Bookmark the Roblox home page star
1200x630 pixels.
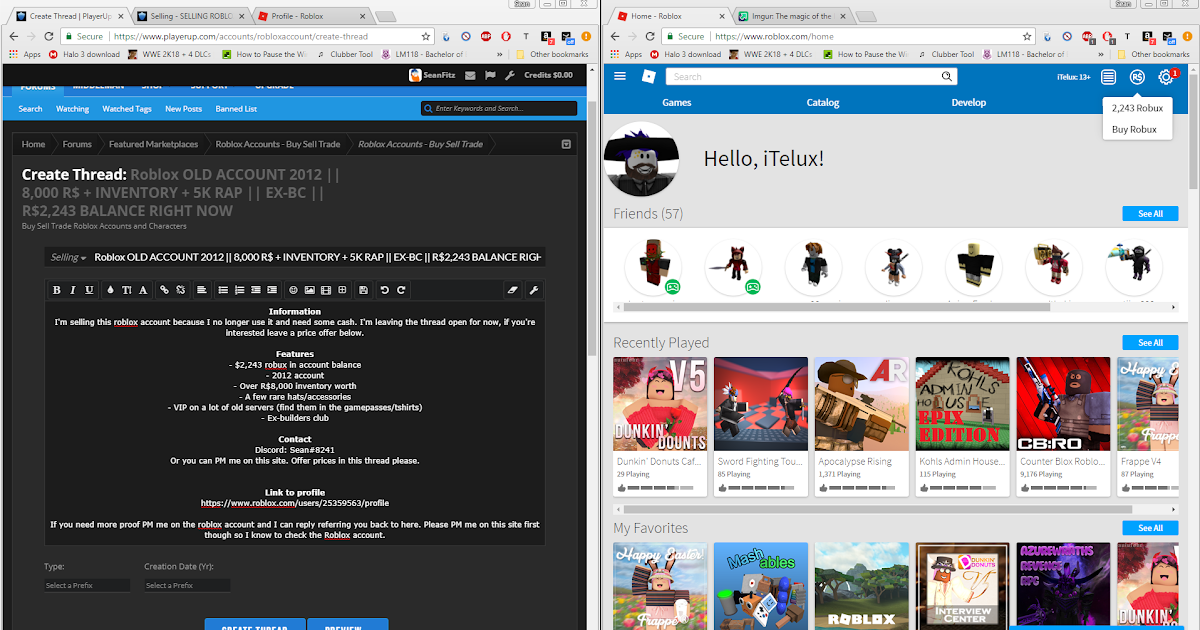[x=1026, y=36]
